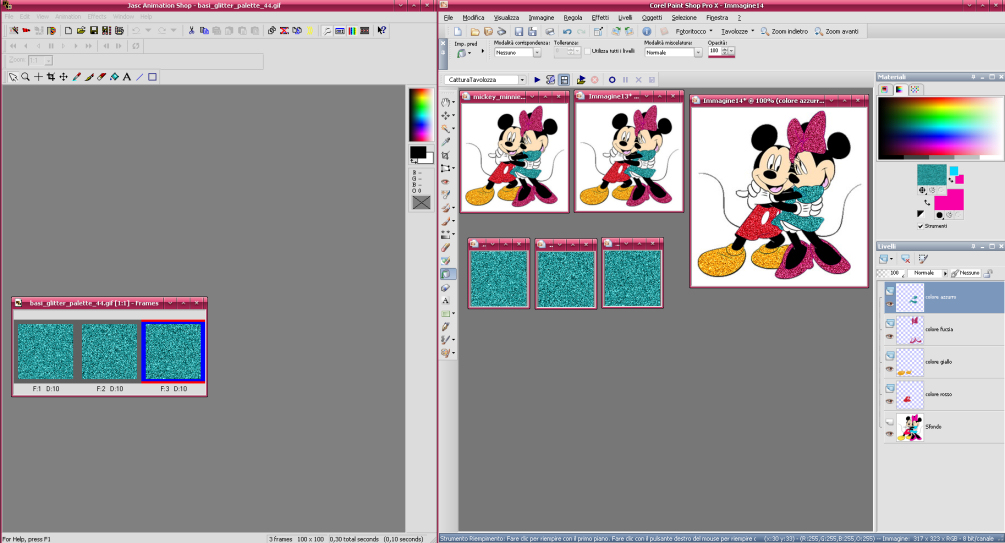Open Visualizza menu in Paint Shop Pro
1005x543 pixels.
click(506, 18)
